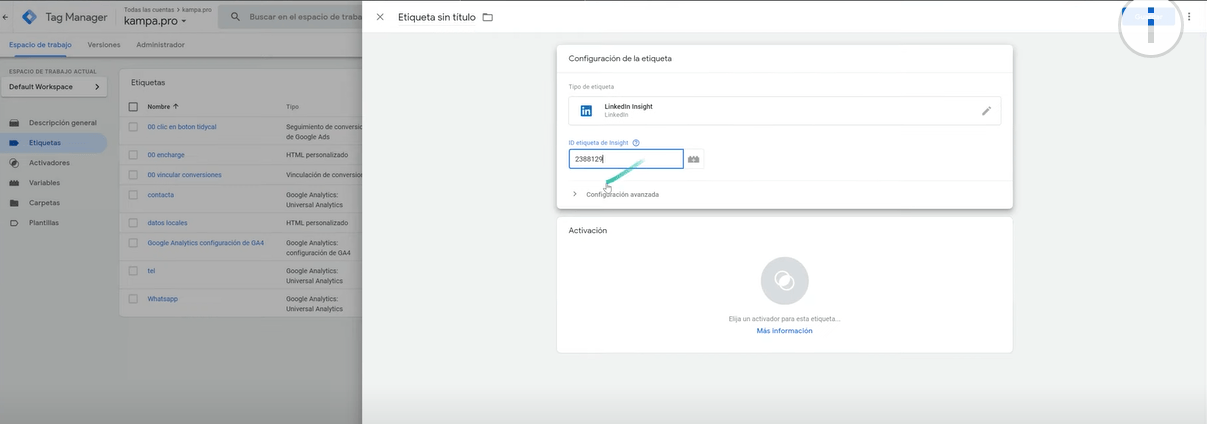
Task: Rename tag by clicking Etiqueta sin título
Action: point(435,17)
